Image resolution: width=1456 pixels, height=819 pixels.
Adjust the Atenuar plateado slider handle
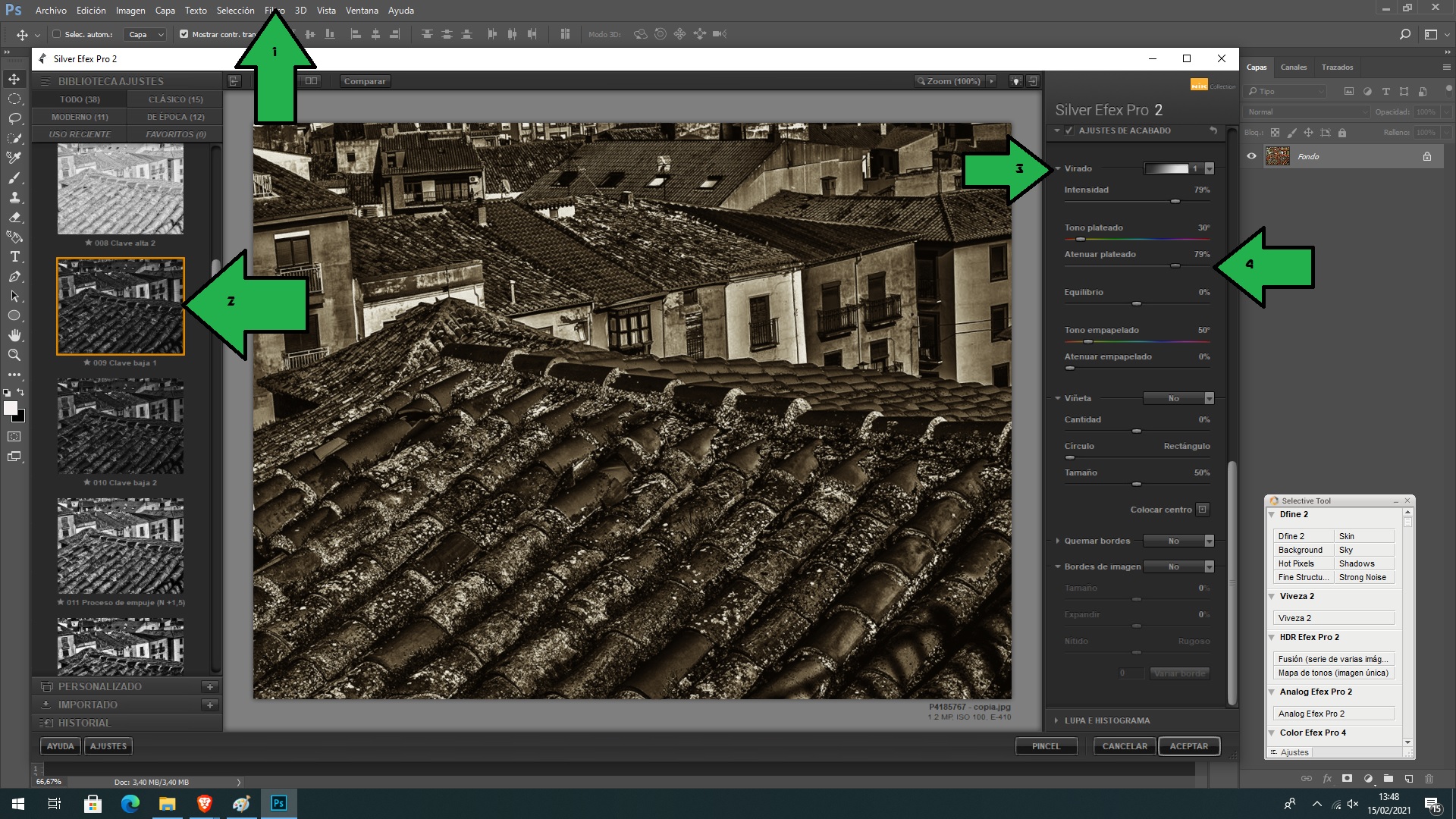click(x=1175, y=265)
